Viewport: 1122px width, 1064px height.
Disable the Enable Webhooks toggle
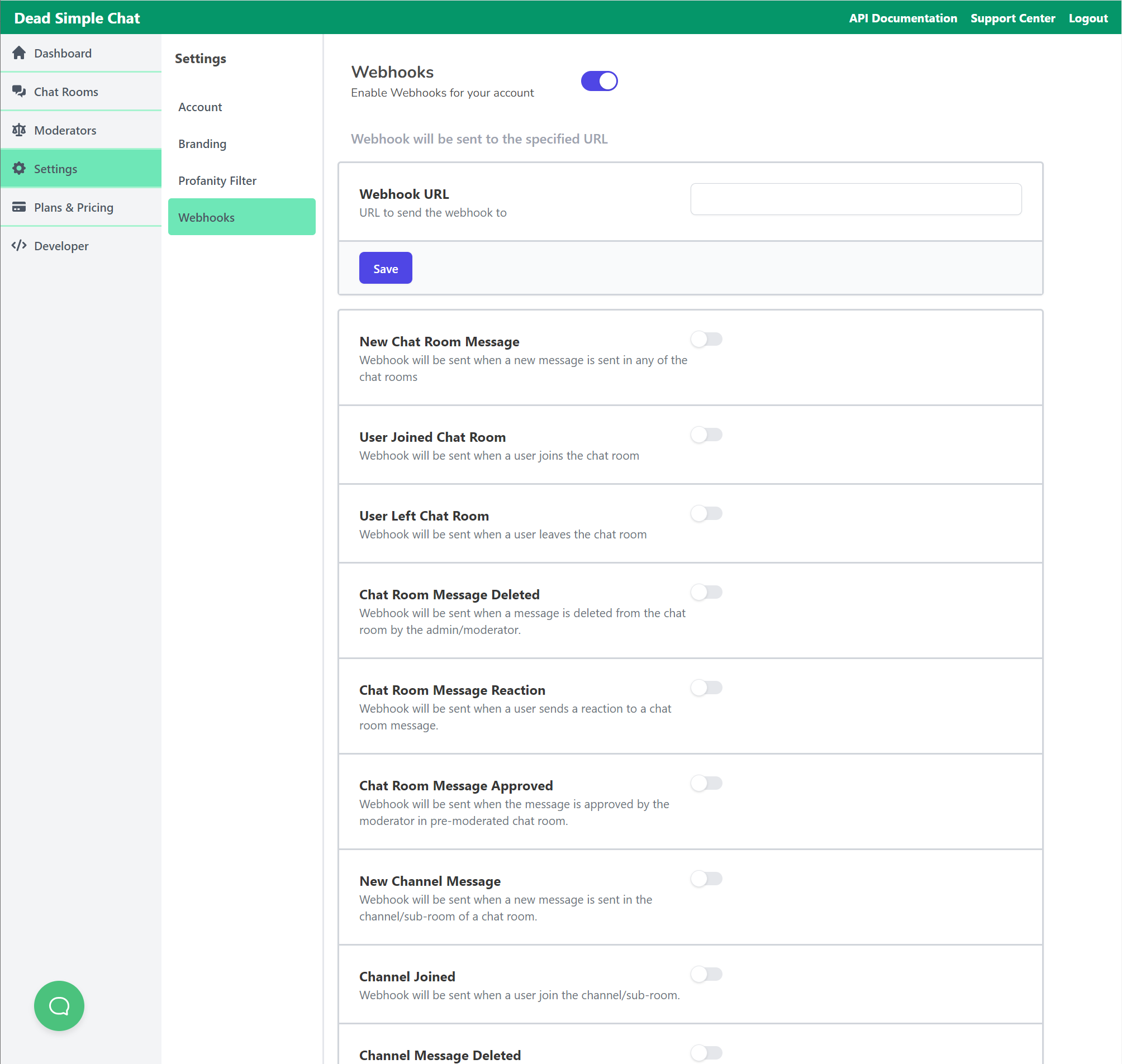pyautogui.click(x=599, y=80)
